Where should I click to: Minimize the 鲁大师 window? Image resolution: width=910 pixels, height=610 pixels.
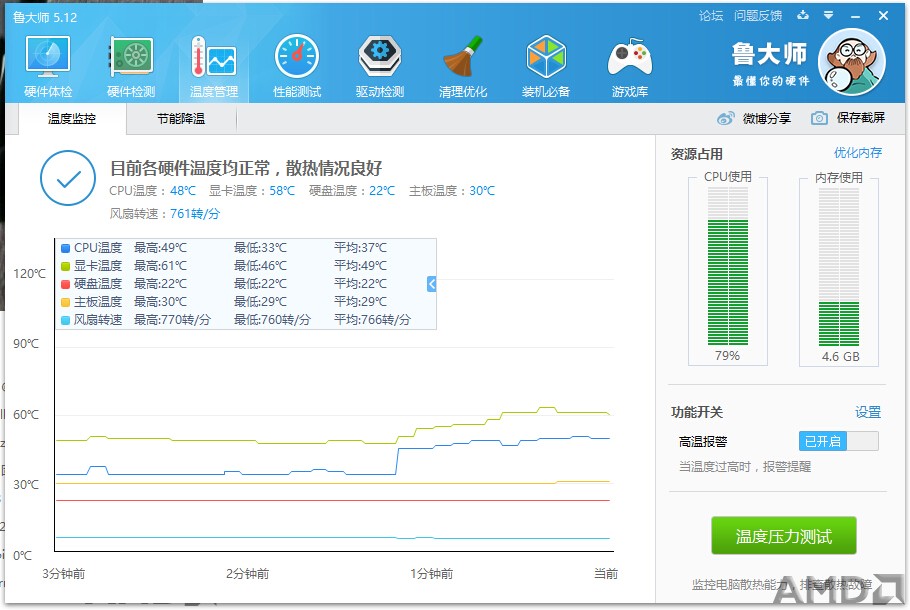(855, 16)
